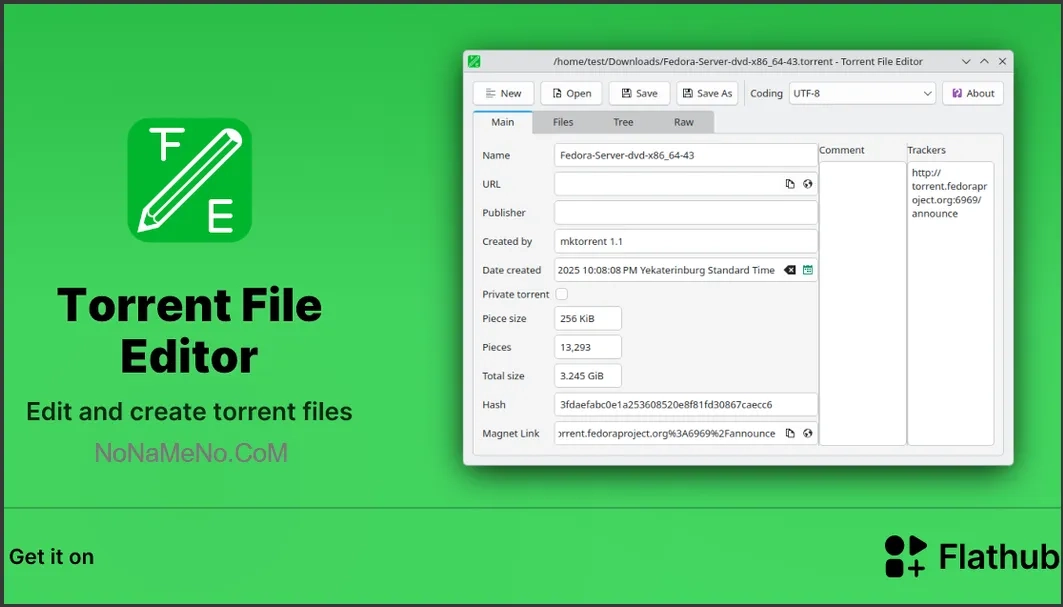Open Magnet Link via globe icon
1063x607 pixels.
tap(808, 433)
